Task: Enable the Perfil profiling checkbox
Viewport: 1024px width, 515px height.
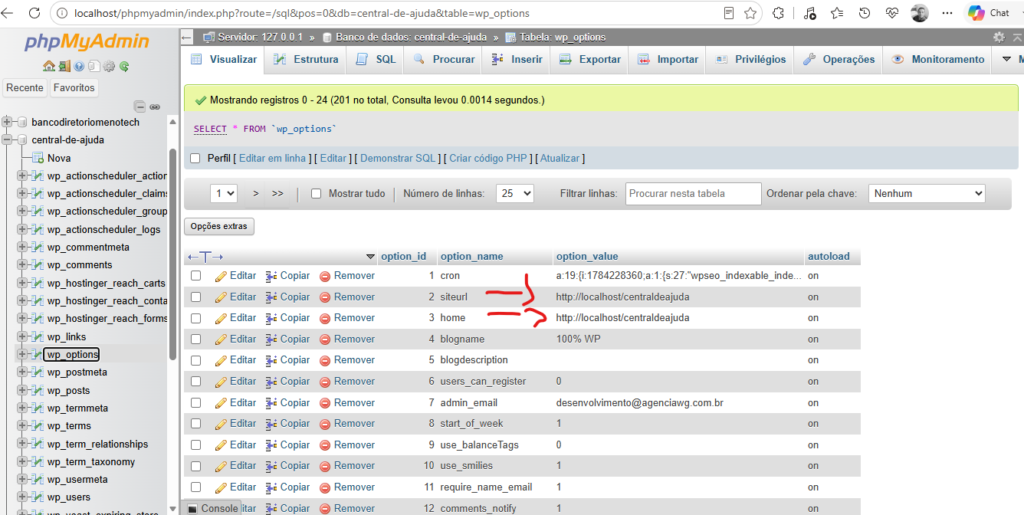Action: pyautogui.click(x=195, y=159)
